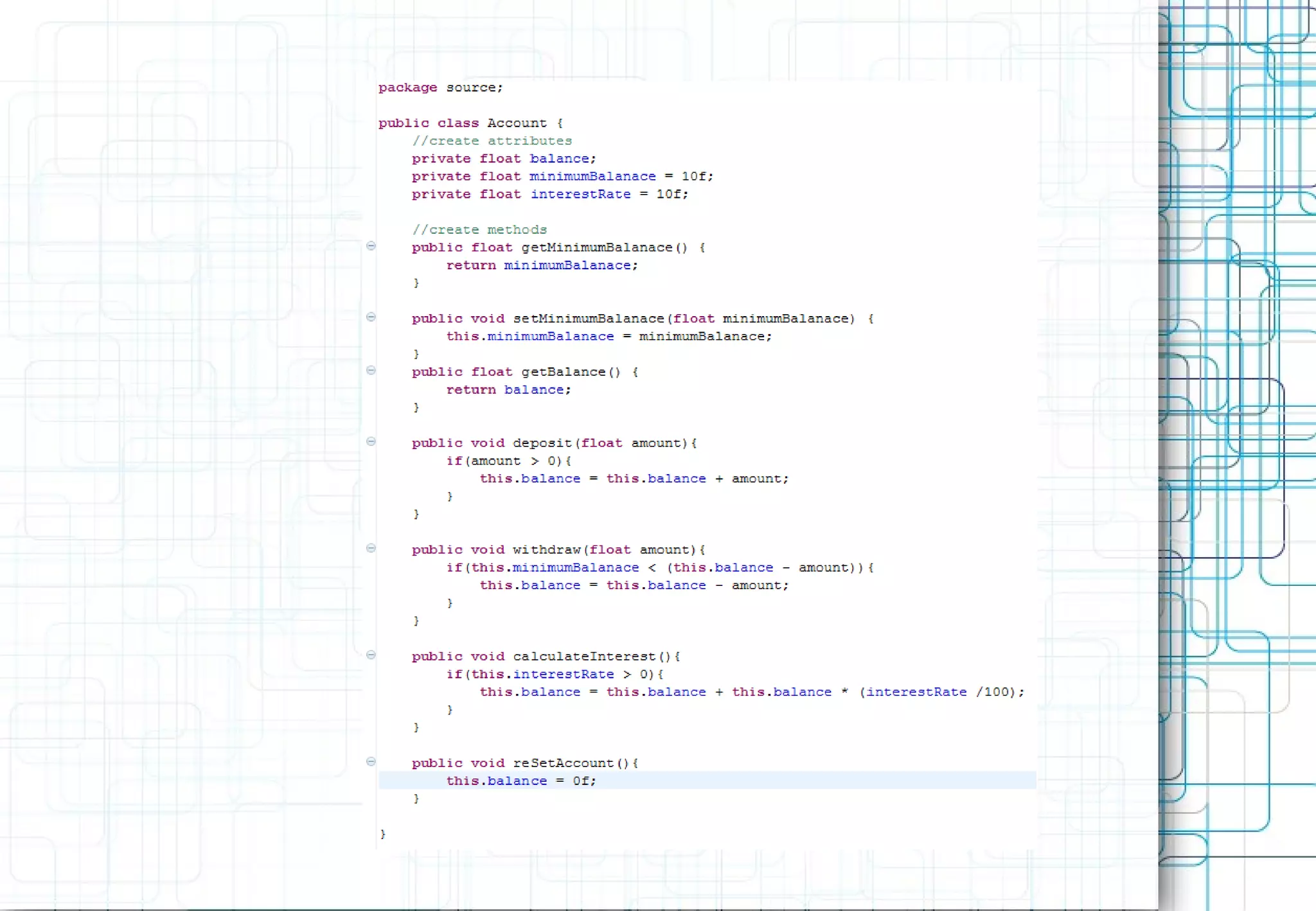Click the return balance statement
Screen dimensions: 1316x911
coord(508,390)
